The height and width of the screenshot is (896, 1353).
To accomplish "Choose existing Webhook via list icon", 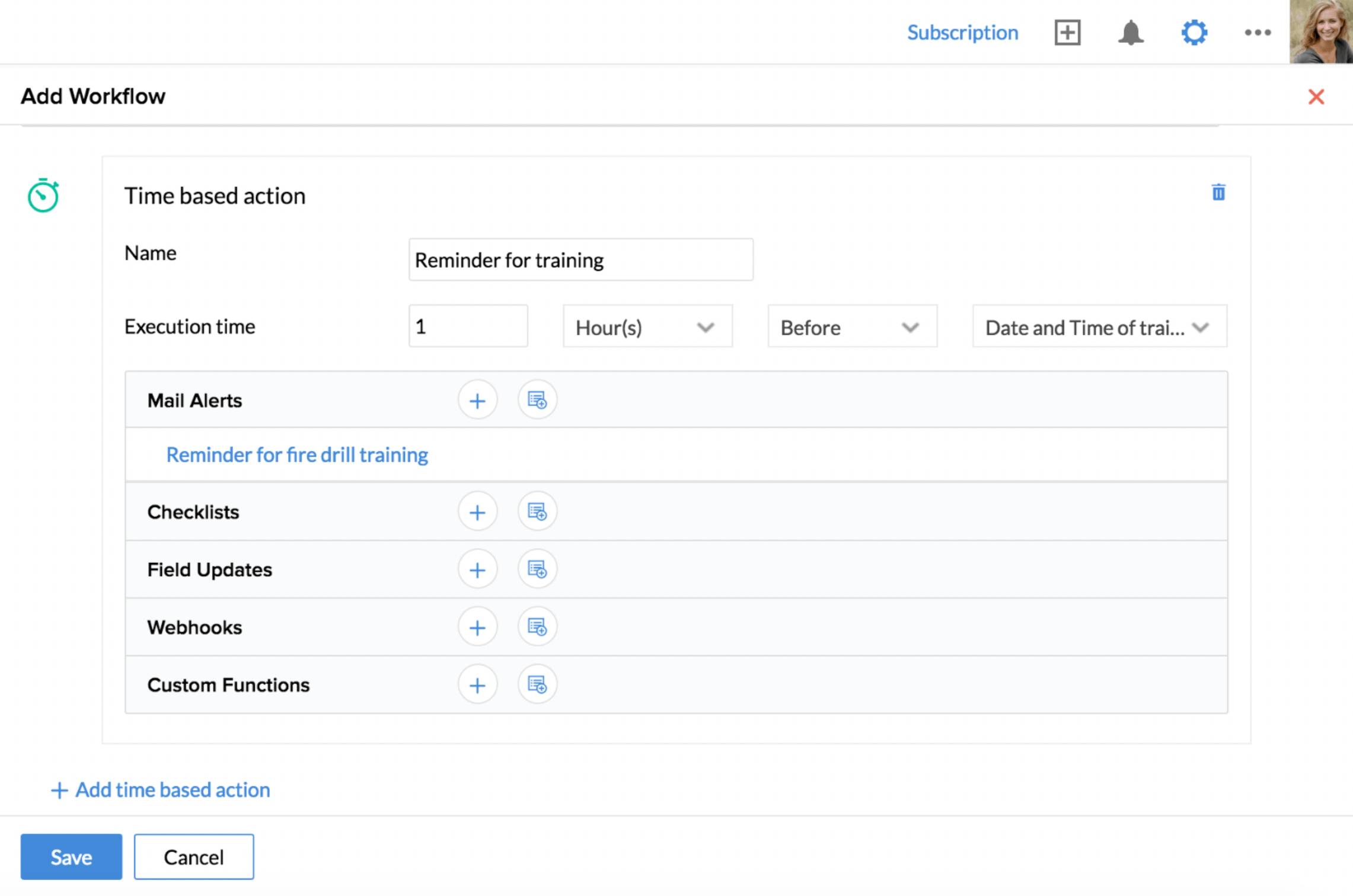I will 537,626.
